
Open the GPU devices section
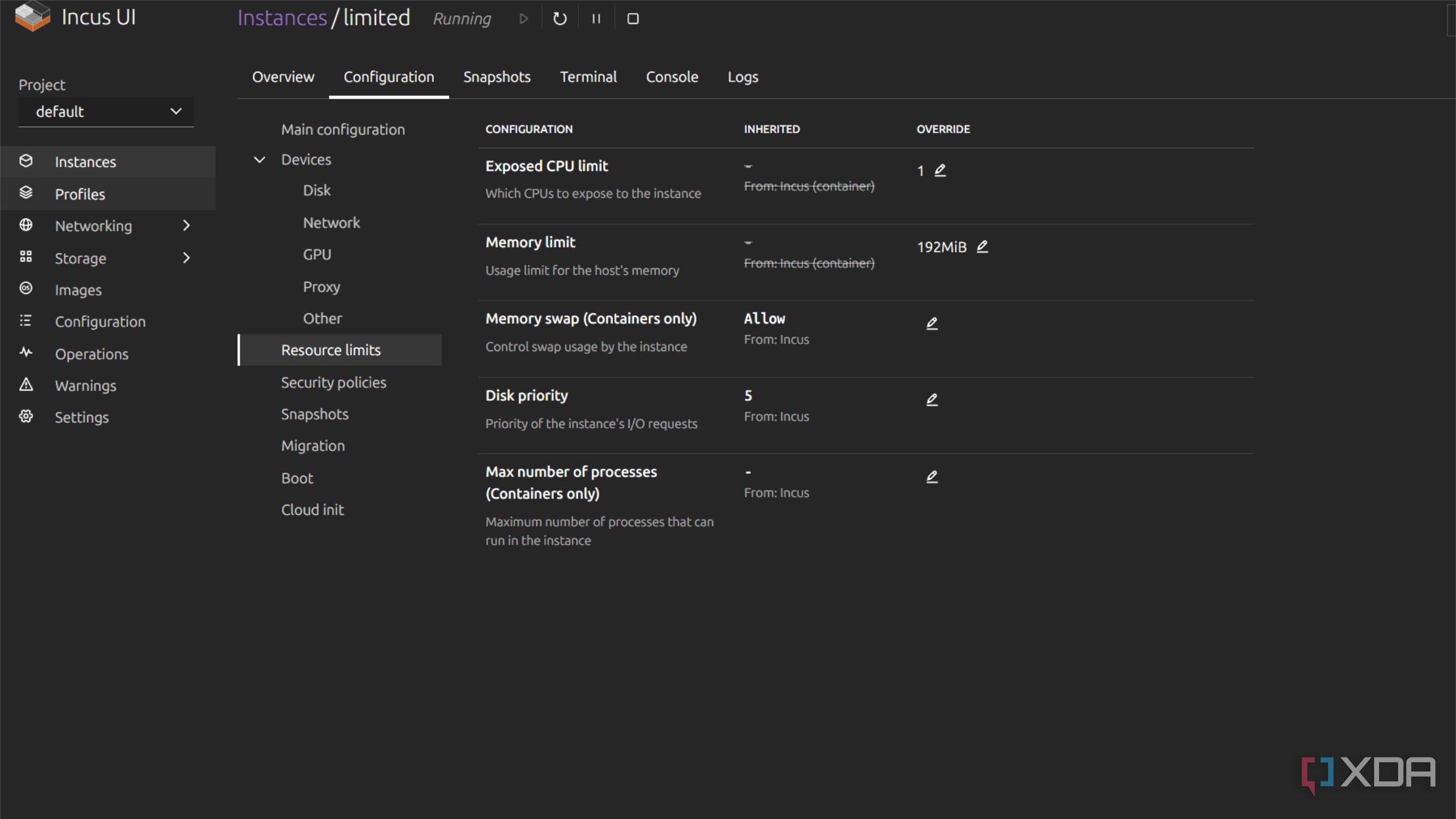317,254
